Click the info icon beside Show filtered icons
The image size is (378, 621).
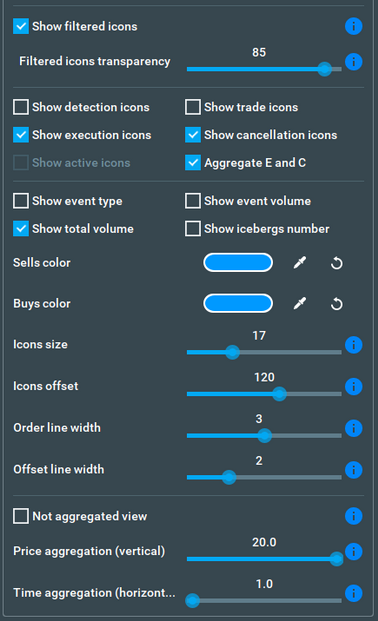pyautogui.click(x=353, y=26)
